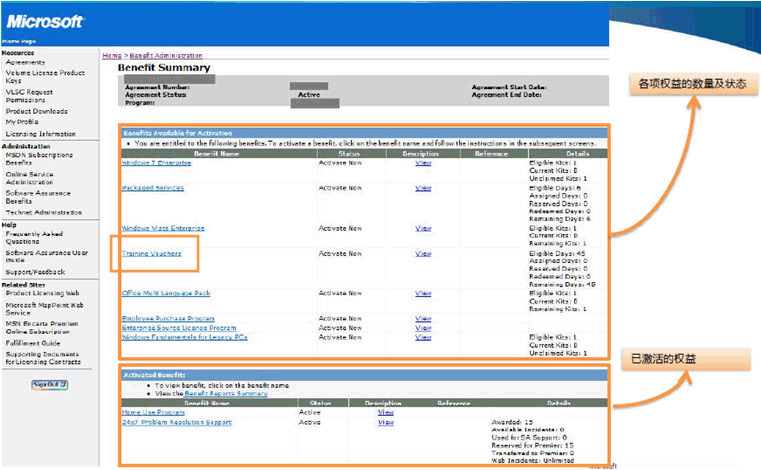Visit Product Licensing Web
Screen dimensions: 761x470
42,293
